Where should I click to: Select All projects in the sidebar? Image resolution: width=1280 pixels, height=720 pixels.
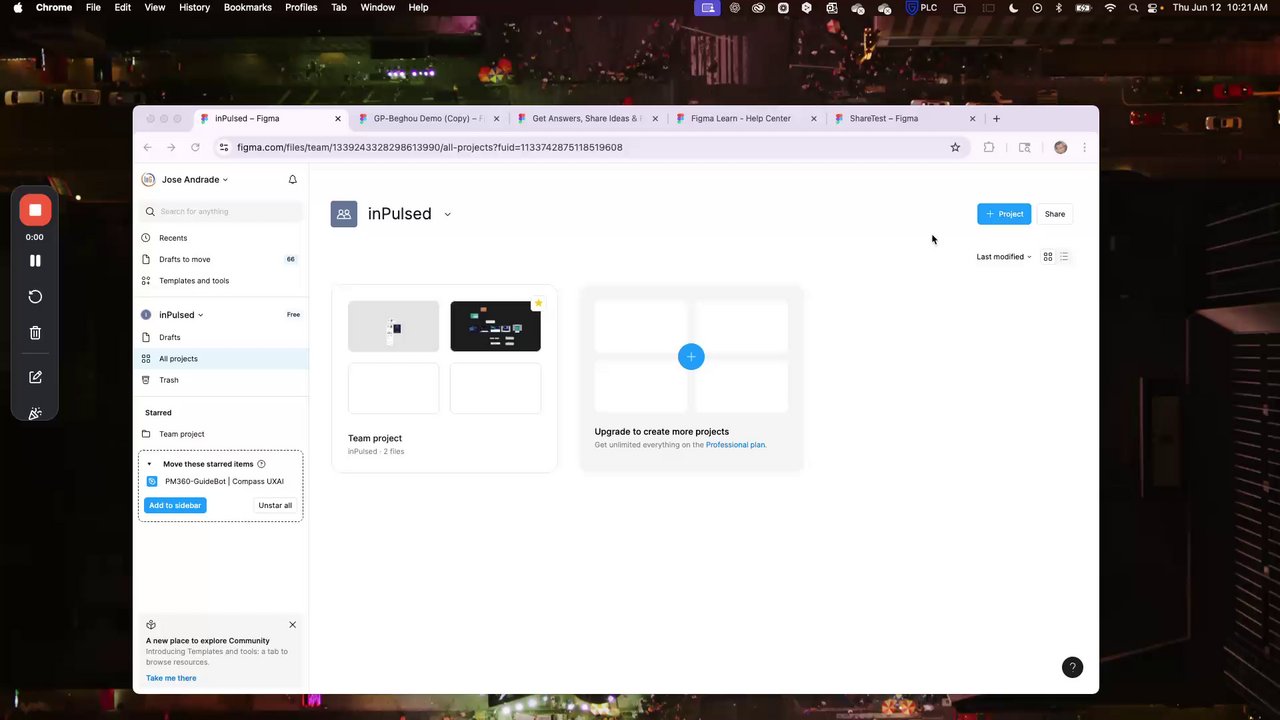click(x=221, y=359)
